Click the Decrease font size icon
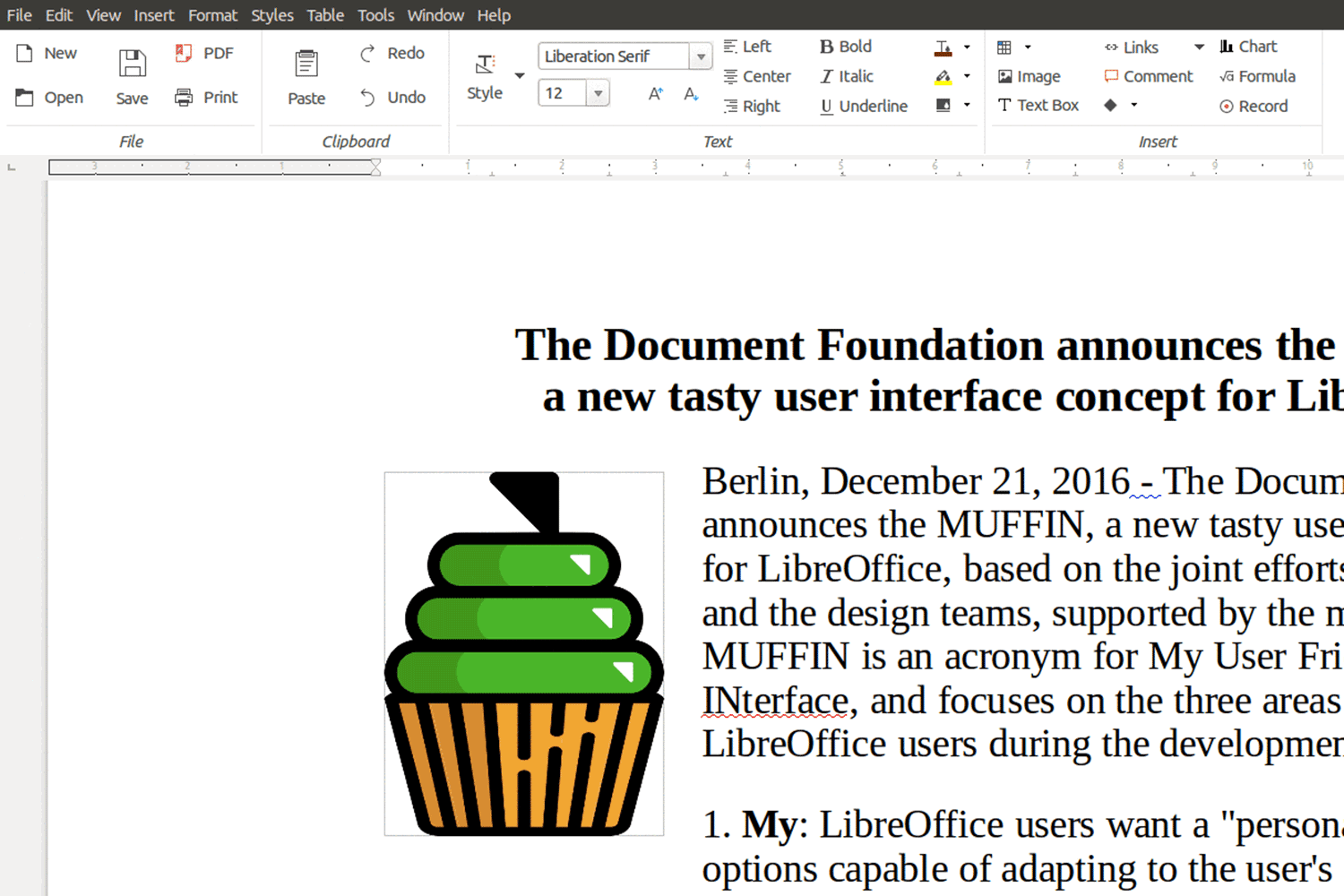The width and height of the screenshot is (1344, 896). click(x=691, y=93)
